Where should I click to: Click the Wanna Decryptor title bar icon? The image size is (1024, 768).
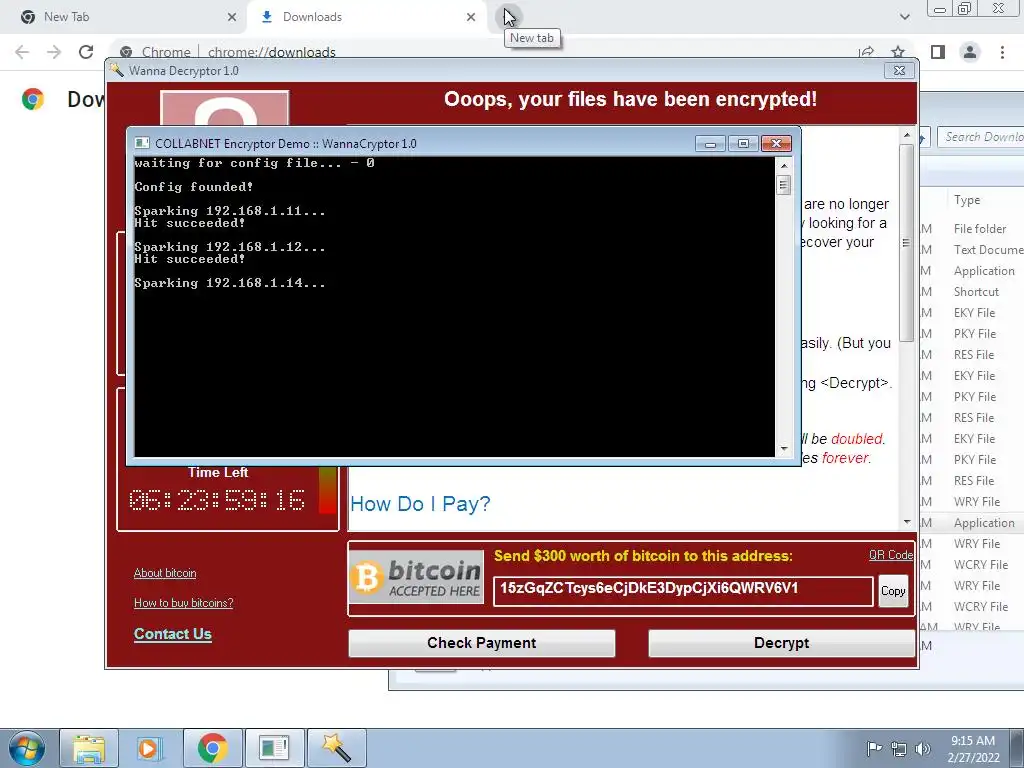click(117, 70)
